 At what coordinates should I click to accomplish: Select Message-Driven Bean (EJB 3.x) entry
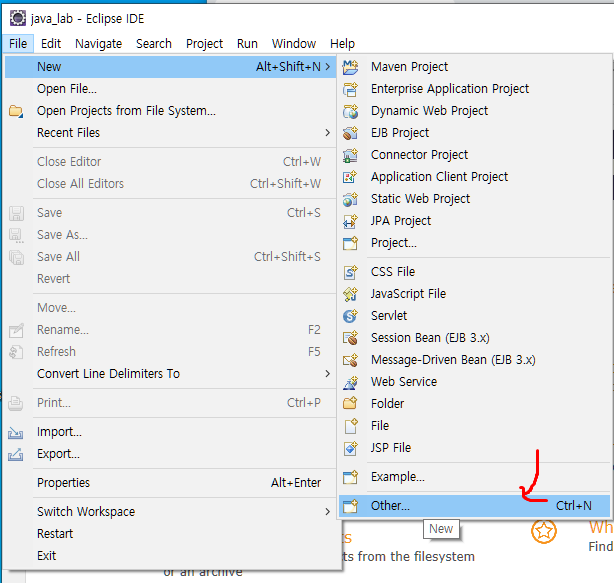[475, 359]
